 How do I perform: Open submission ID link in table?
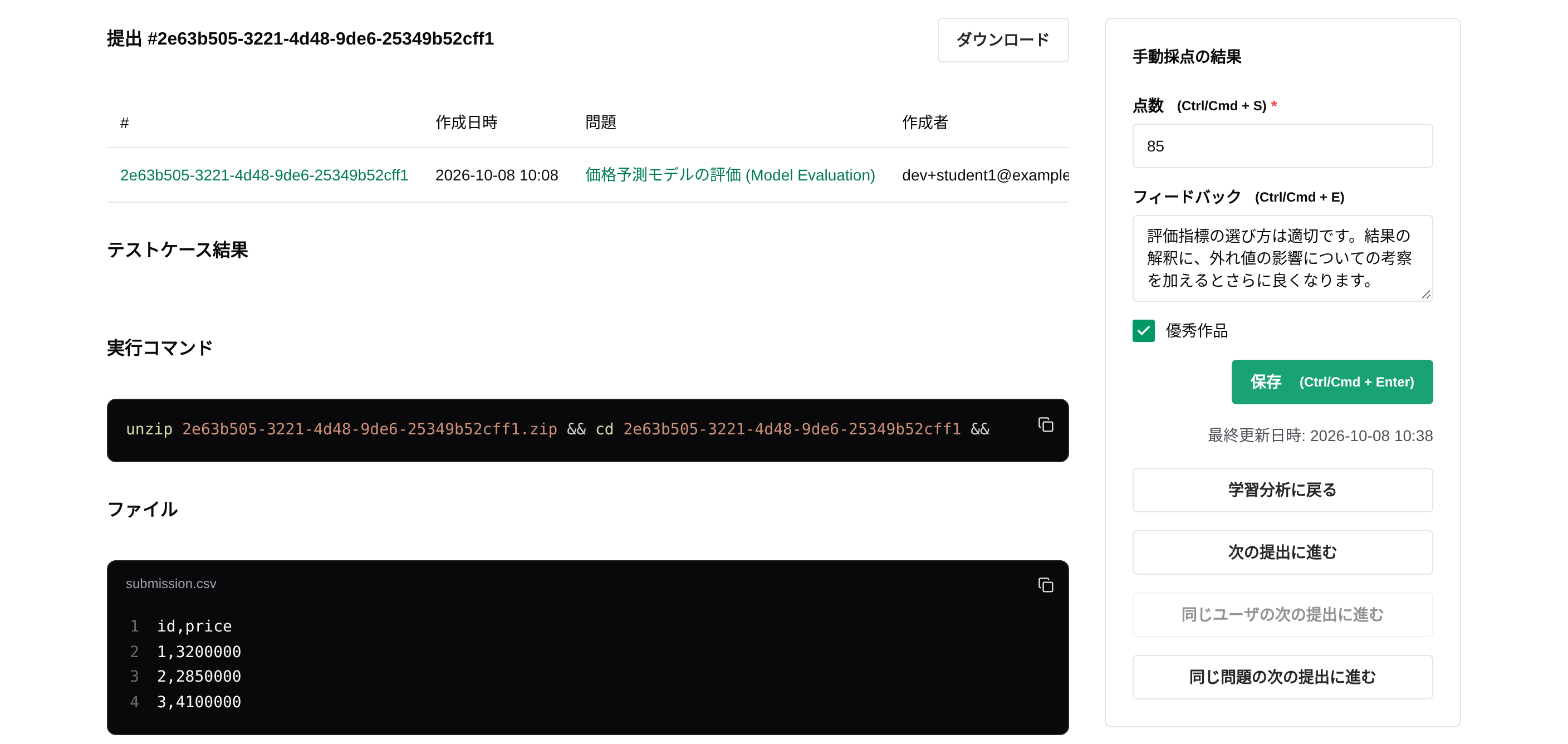(x=264, y=175)
